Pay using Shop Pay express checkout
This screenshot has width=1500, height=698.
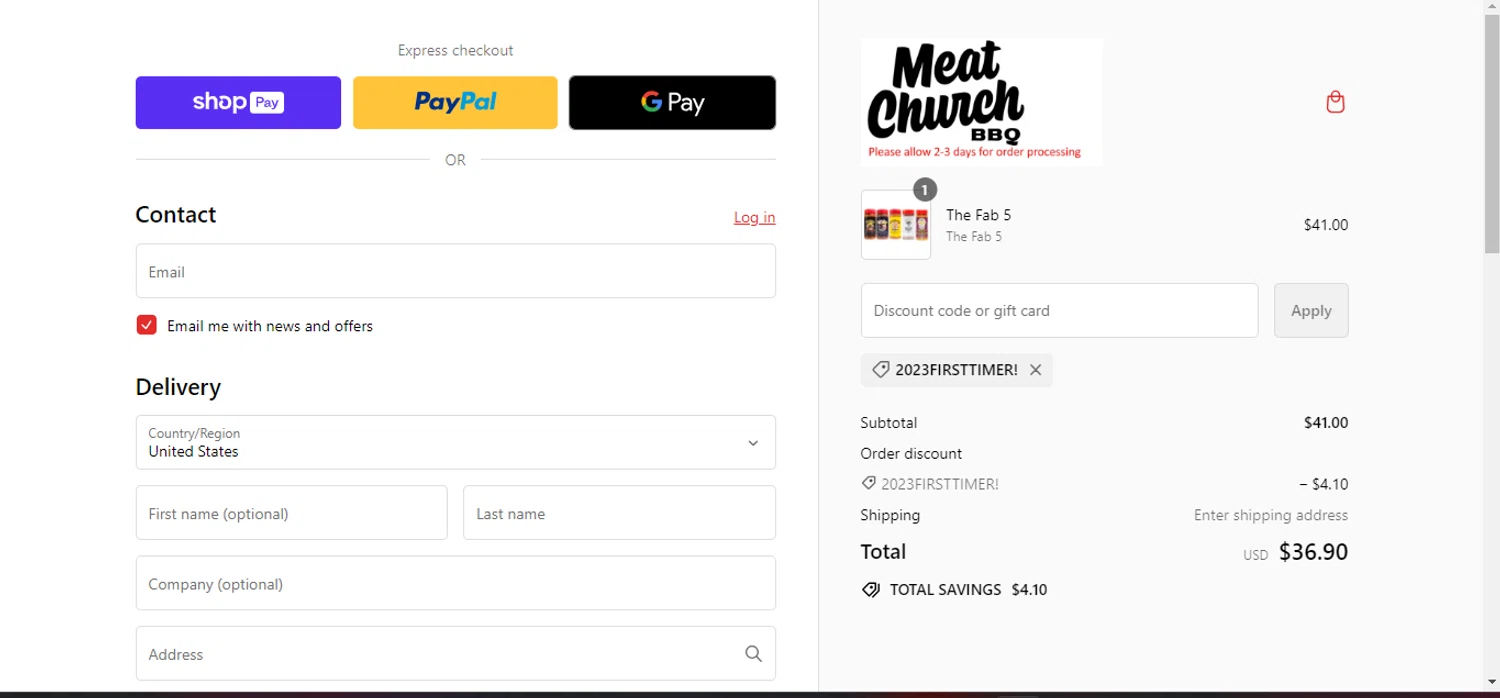[x=238, y=102]
